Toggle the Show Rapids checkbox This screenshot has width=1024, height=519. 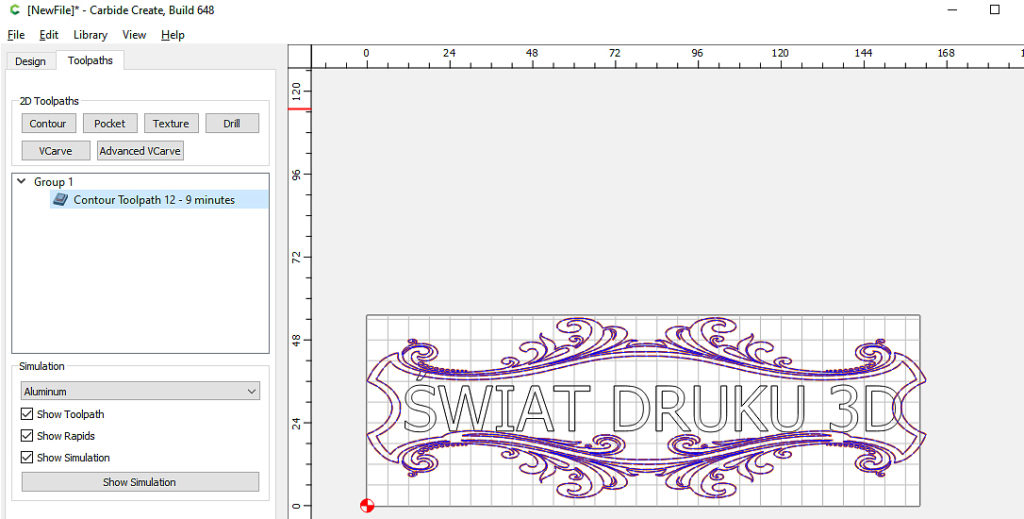click(x=27, y=435)
